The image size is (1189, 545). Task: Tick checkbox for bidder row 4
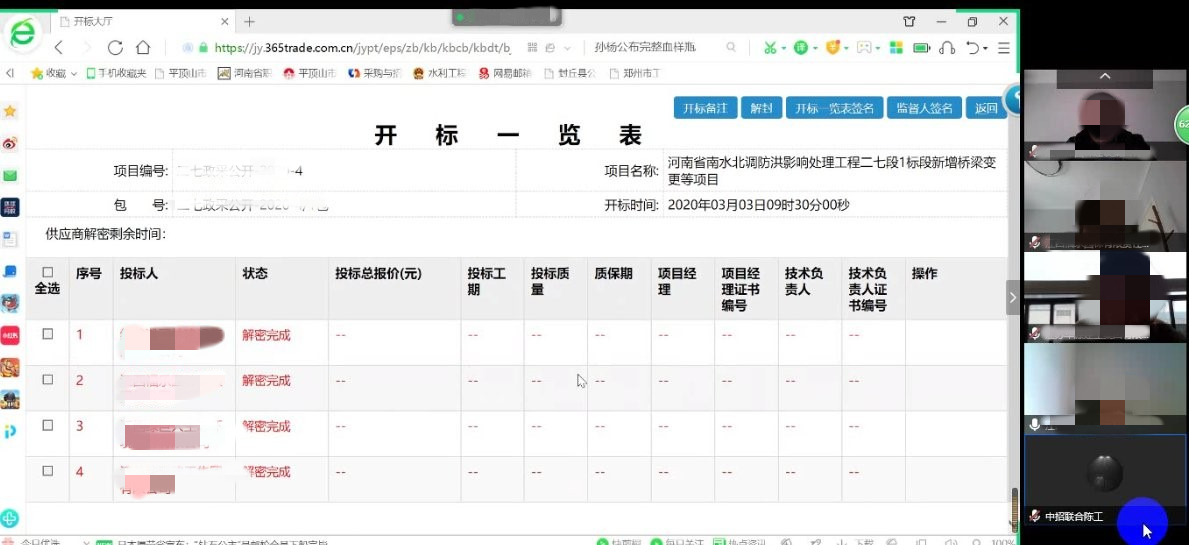48,471
